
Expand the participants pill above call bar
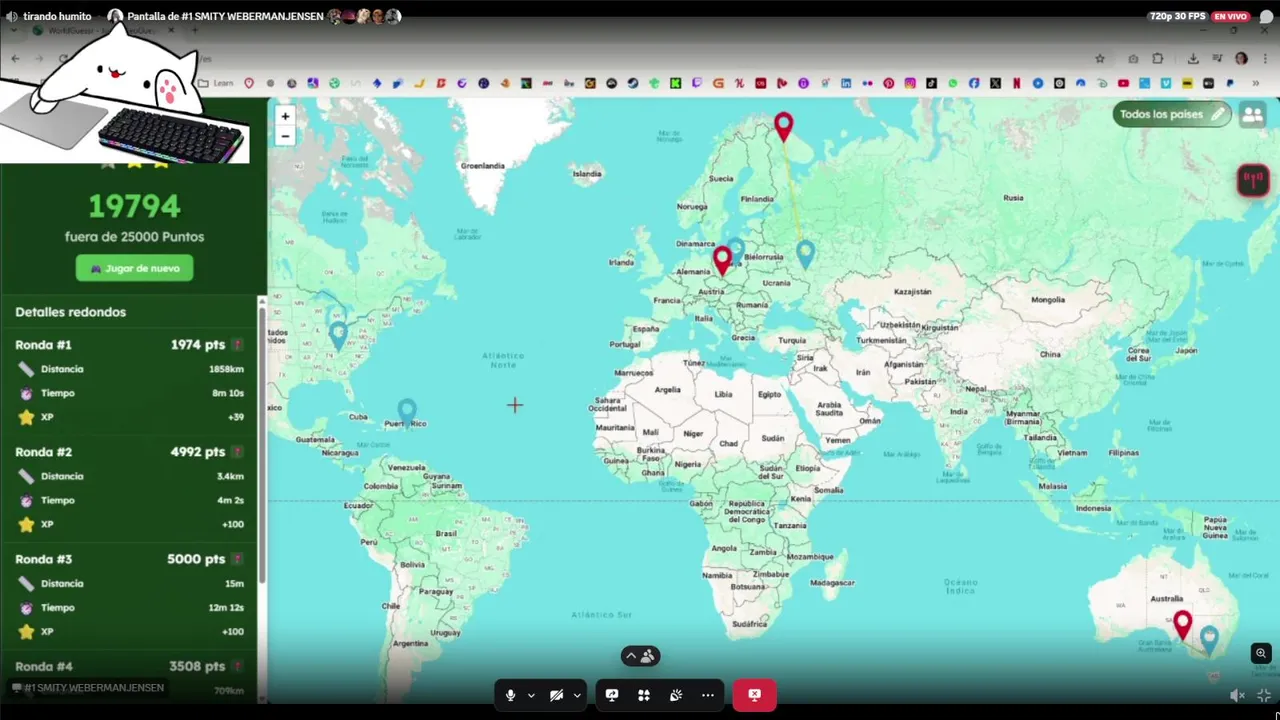click(x=640, y=656)
